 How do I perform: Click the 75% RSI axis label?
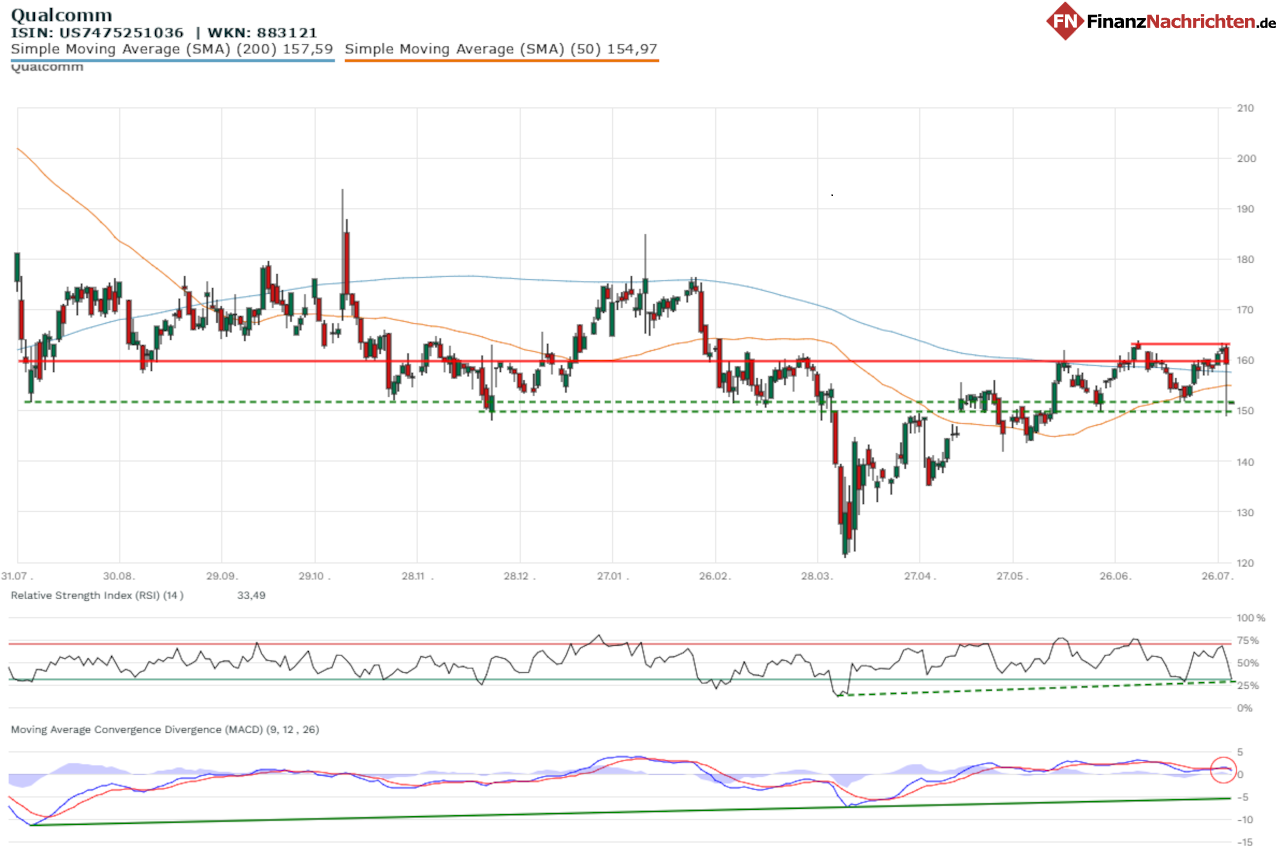[x=1248, y=642]
